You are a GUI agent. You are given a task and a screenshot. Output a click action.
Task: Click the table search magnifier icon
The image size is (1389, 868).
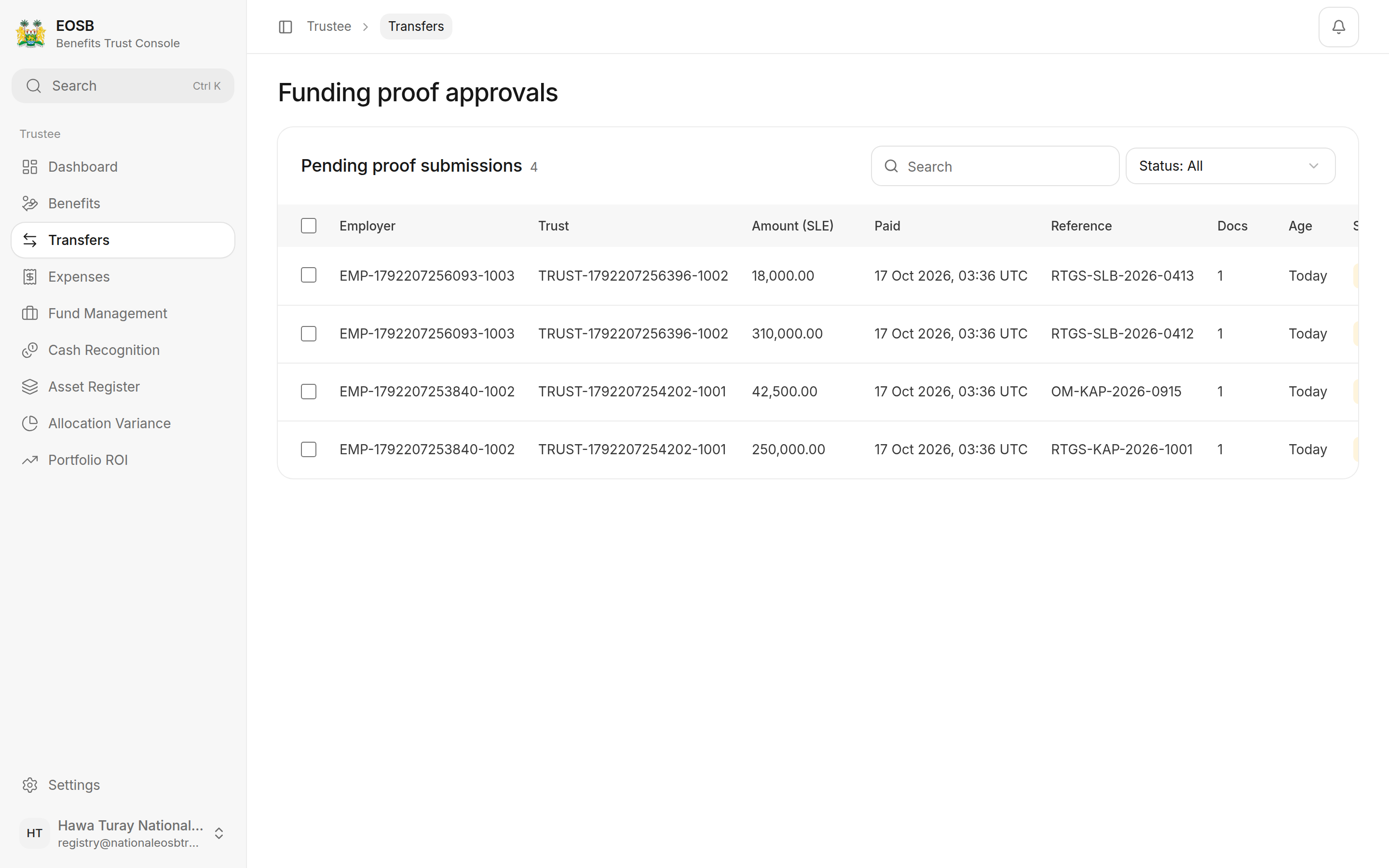(891, 166)
